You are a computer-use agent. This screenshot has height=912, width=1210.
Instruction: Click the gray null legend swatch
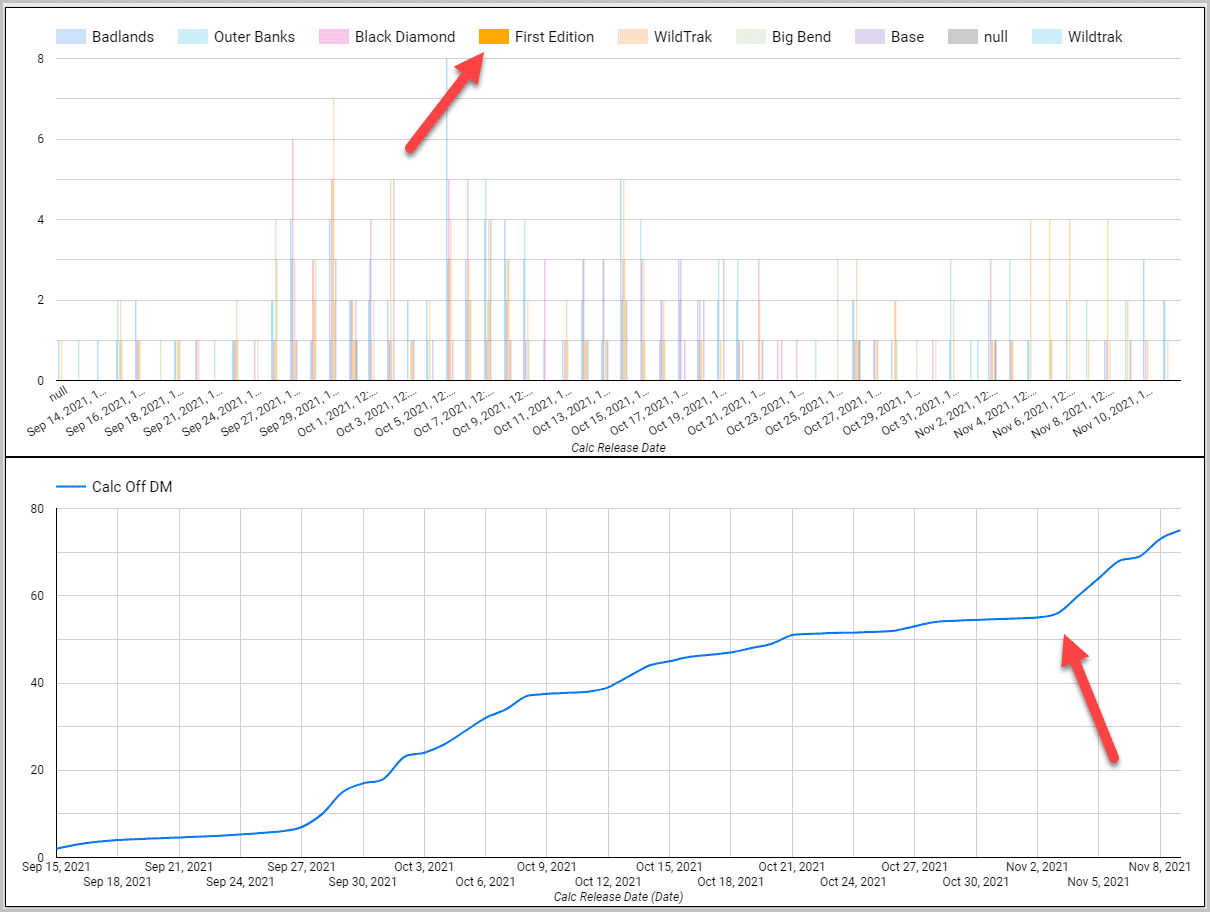(x=962, y=37)
